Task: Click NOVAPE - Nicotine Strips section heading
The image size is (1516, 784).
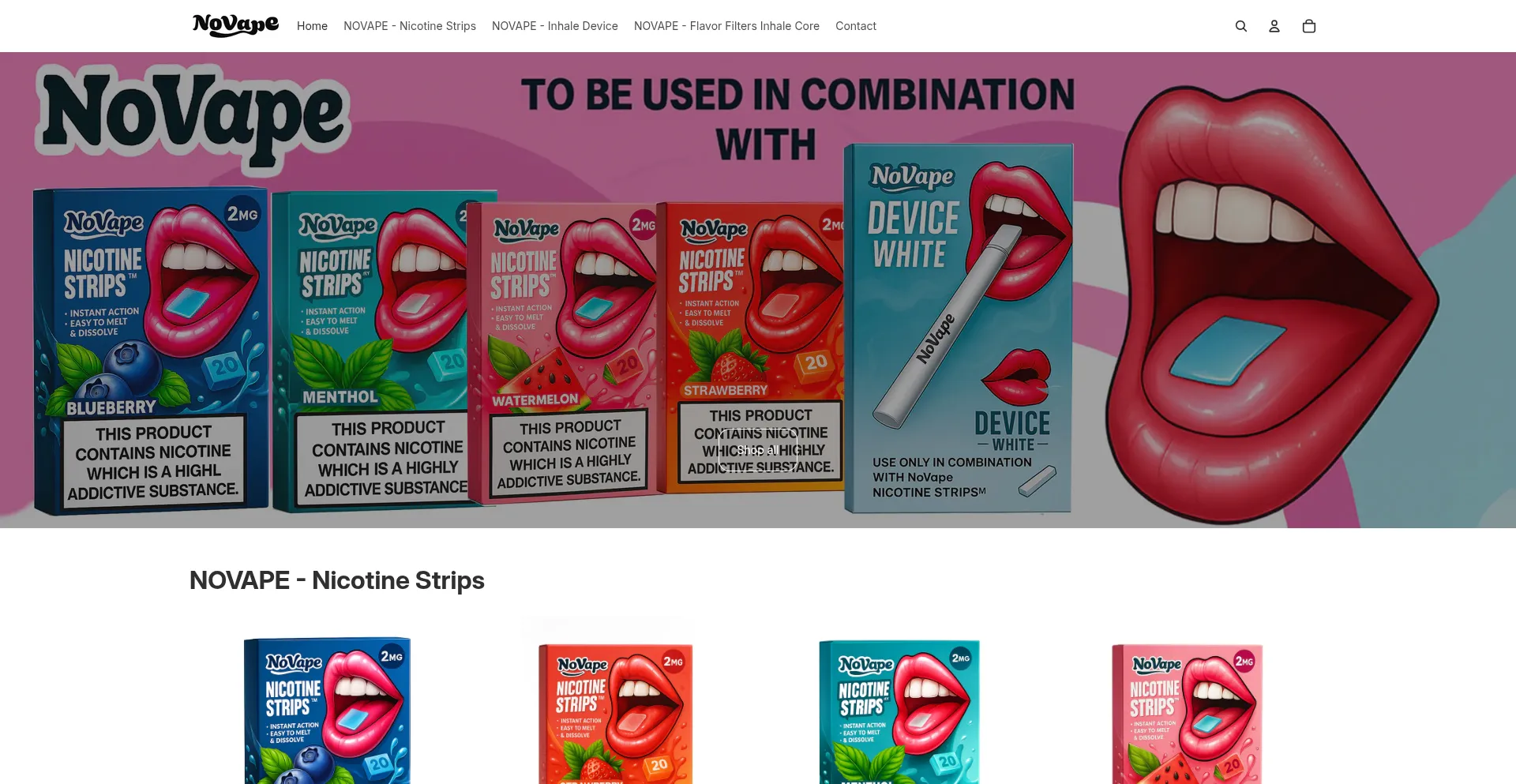Action: (x=337, y=580)
